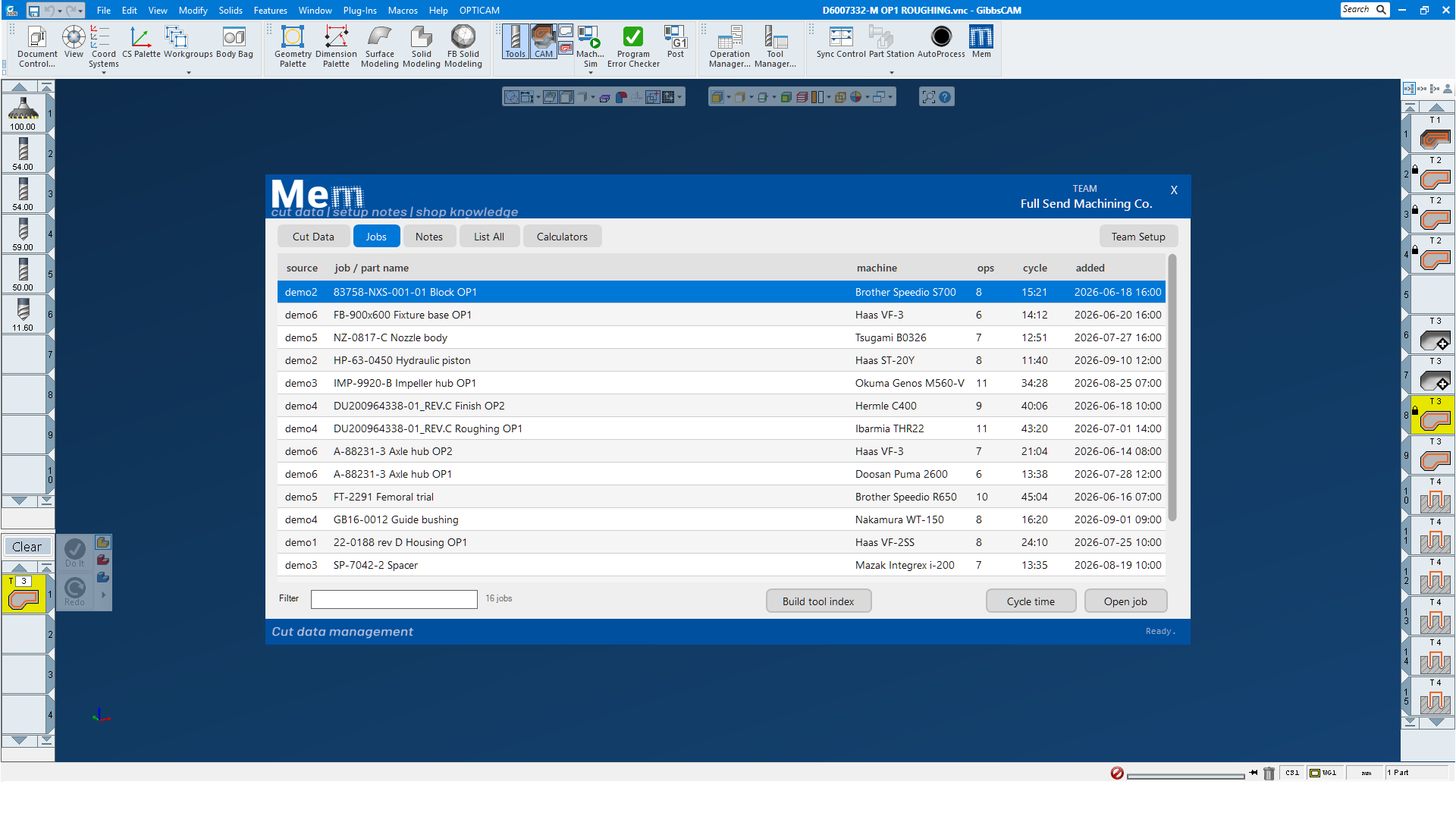Open the Solids menu
This screenshot has height=819, width=1456.
tap(231, 11)
